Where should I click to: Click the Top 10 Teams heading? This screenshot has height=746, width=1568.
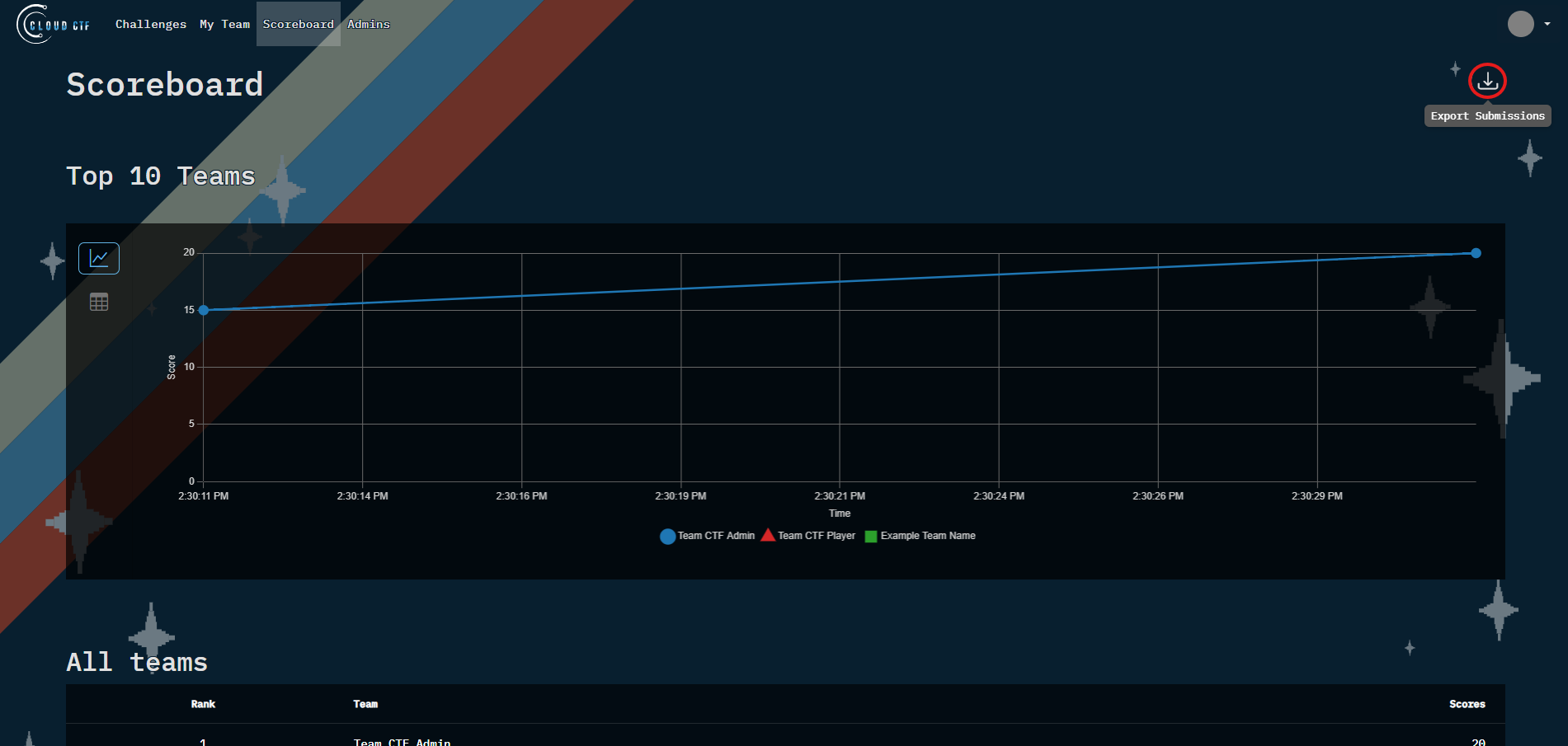[x=161, y=176]
